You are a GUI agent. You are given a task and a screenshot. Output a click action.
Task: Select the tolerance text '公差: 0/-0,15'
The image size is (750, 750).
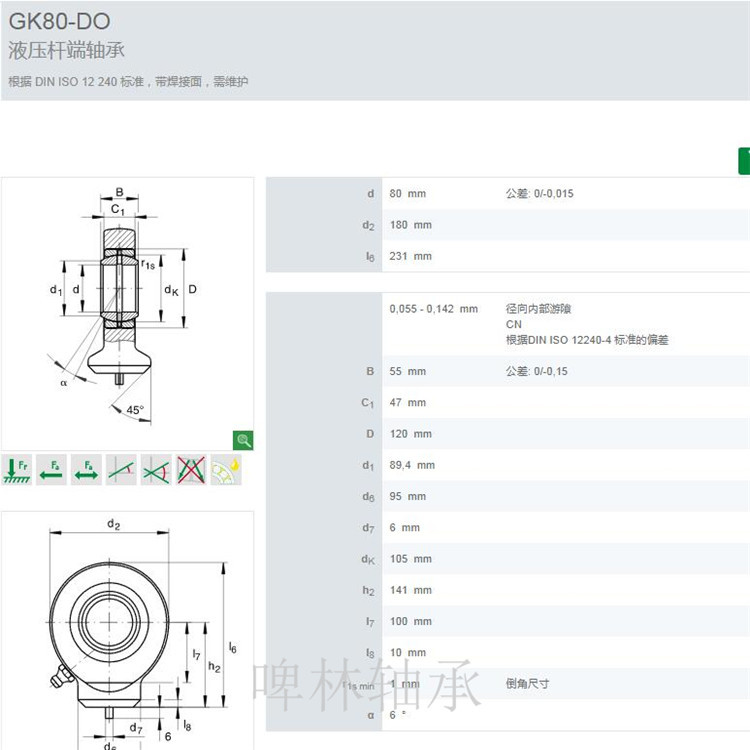pyautogui.click(x=537, y=372)
